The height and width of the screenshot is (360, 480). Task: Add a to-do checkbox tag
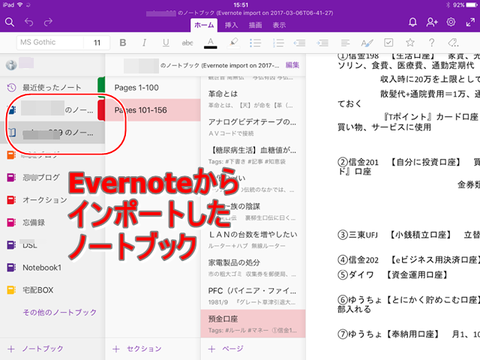389,43
